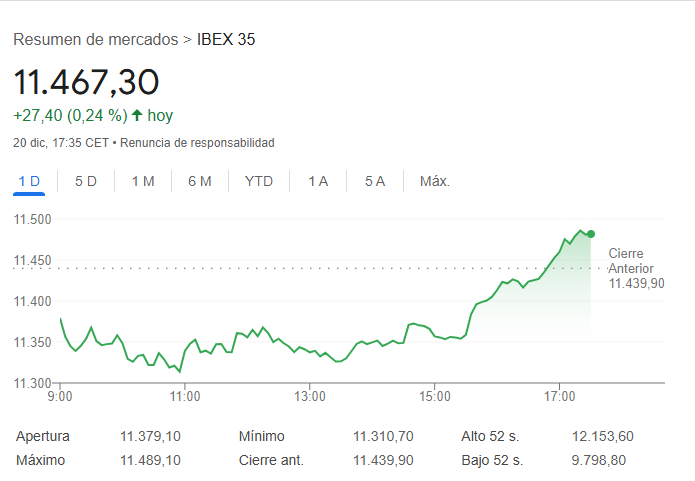
Task: Click the 15:00 time axis label
Action: click(435, 397)
